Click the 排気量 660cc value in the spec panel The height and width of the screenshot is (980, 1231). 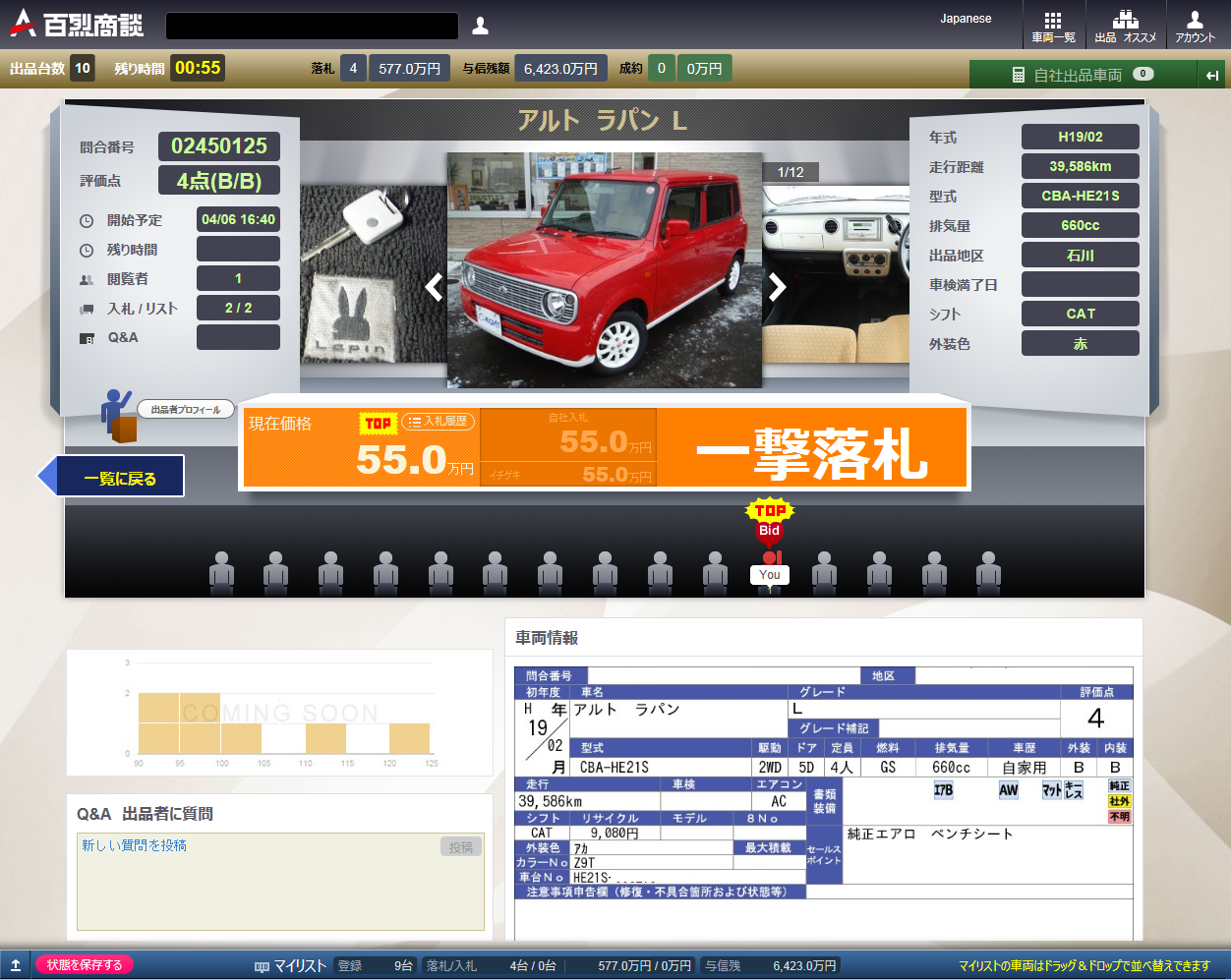click(1081, 225)
